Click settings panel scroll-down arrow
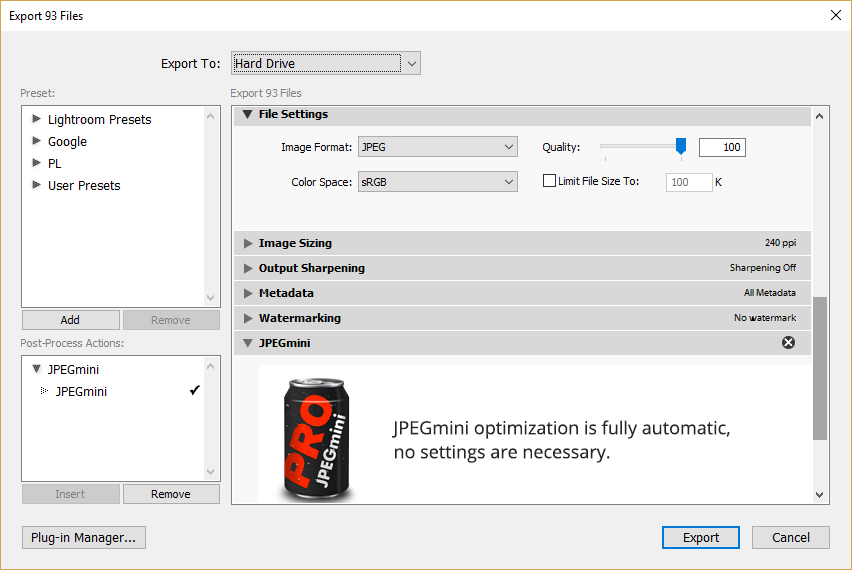This screenshot has width=852, height=570. (x=820, y=494)
